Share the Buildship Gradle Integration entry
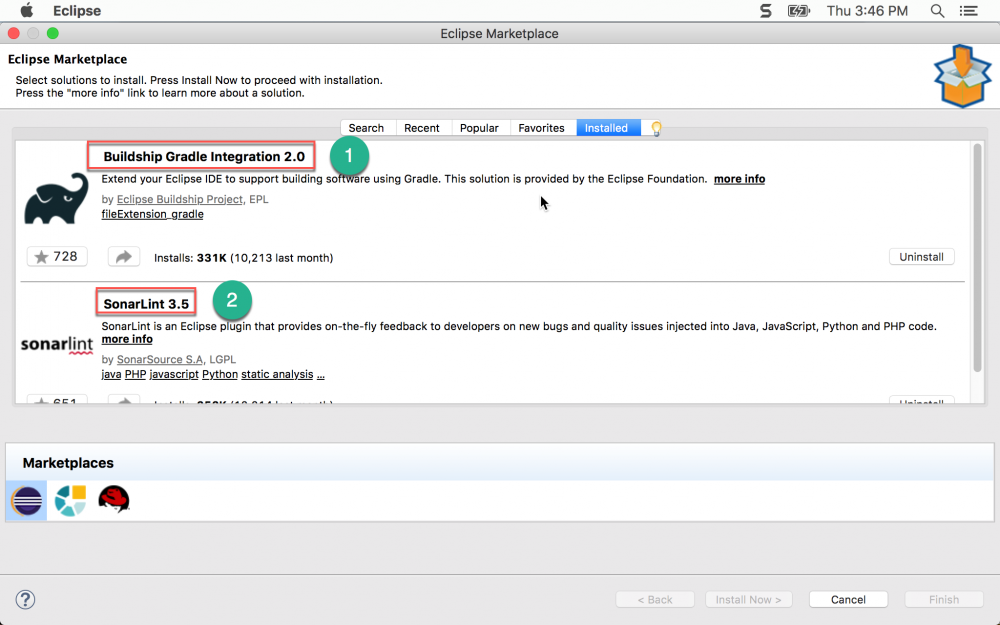Image resolution: width=1000 pixels, height=625 pixels. click(x=124, y=256)
